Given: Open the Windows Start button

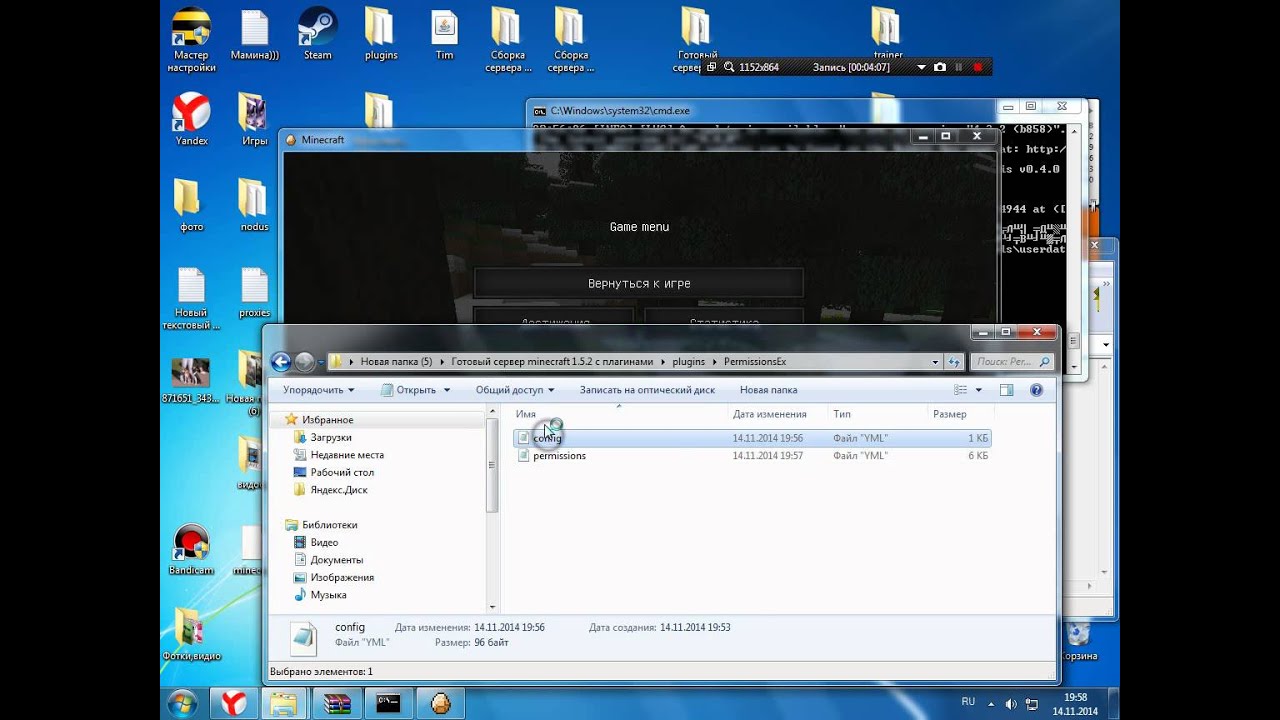Looking at the screenshot, I should tap(181, 703).
